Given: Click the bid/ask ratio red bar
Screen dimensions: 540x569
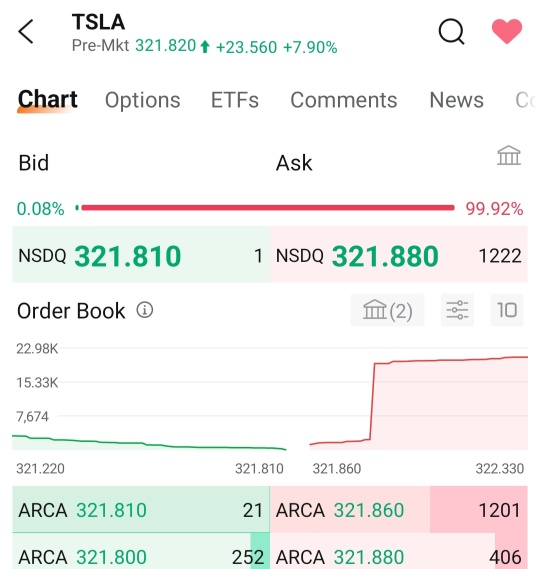Looking at the screenshot, I should (268, 208).
